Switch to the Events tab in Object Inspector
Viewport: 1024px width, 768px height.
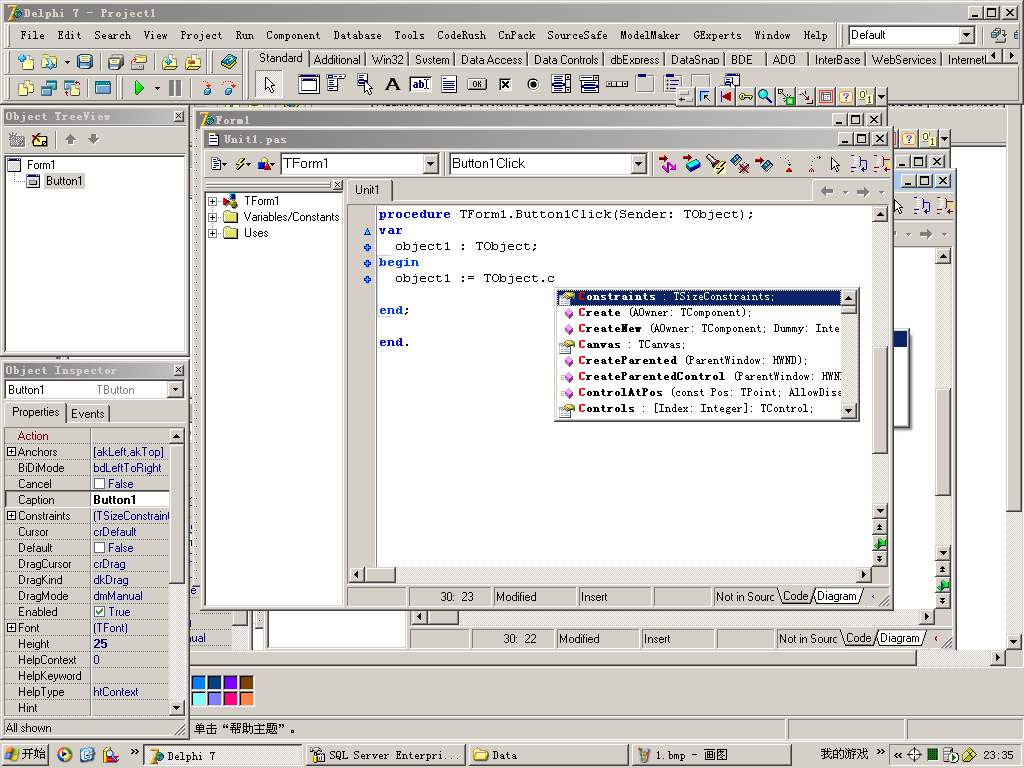click(87, 413)
